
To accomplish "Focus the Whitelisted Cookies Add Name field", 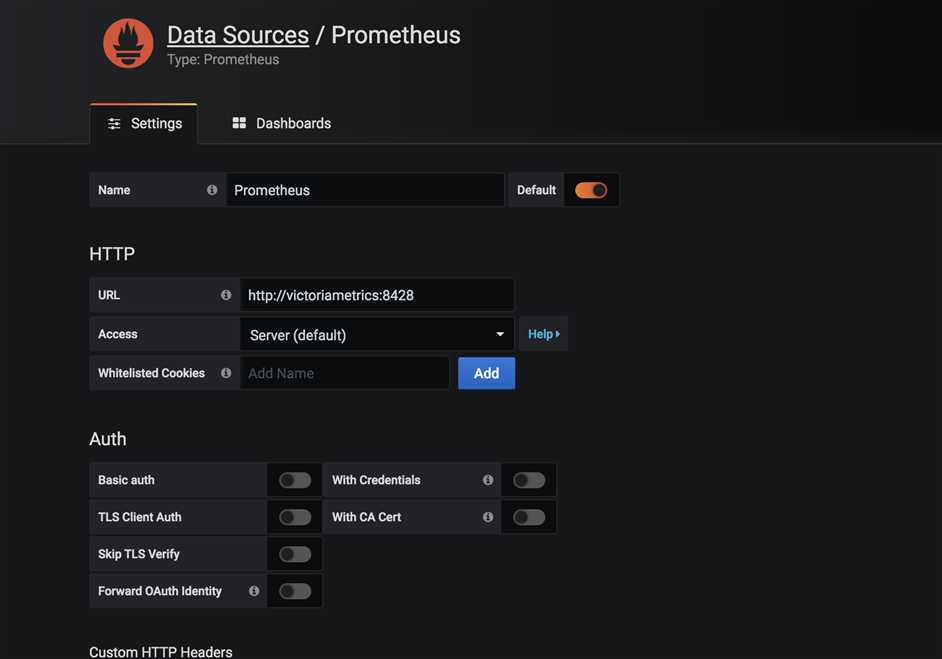I will (x=344, y=373).
